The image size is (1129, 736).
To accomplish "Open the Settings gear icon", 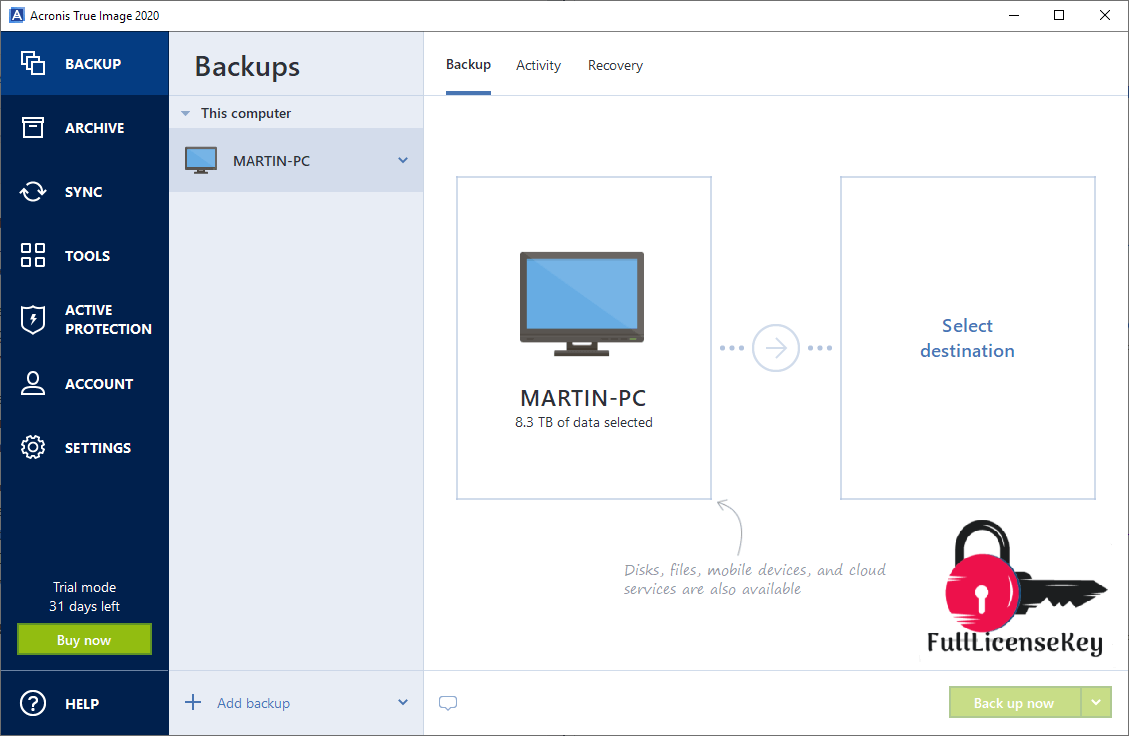I will tap(32, 447).
